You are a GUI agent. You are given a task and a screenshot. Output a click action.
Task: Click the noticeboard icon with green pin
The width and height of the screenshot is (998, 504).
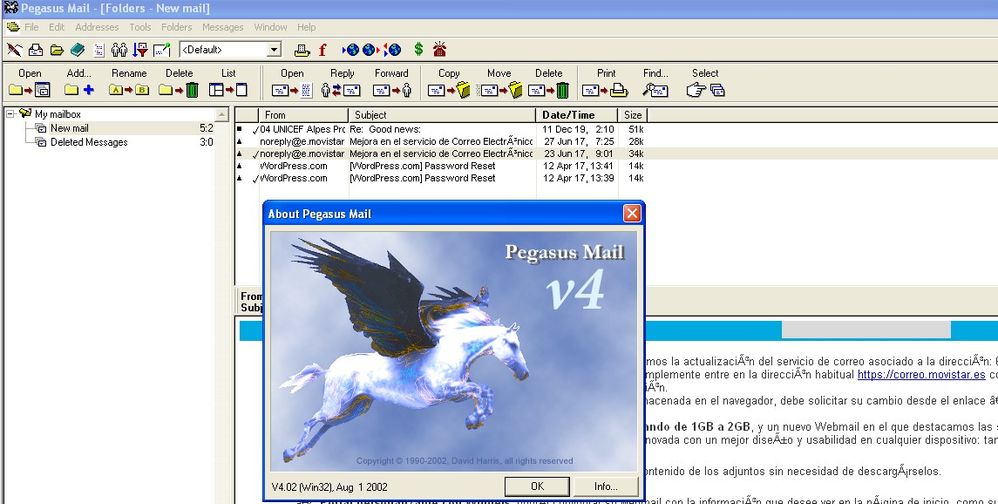pyautogui.click(x=162, y=50)
